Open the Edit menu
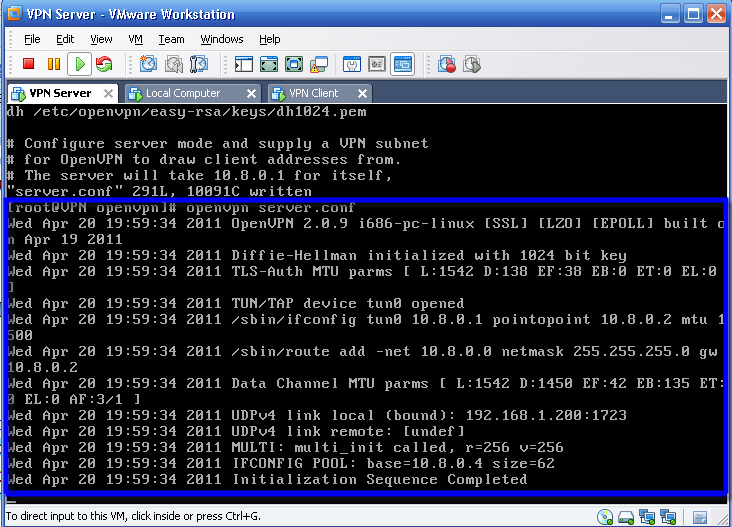Screen dimensions: 732x527 pos(65,39)
